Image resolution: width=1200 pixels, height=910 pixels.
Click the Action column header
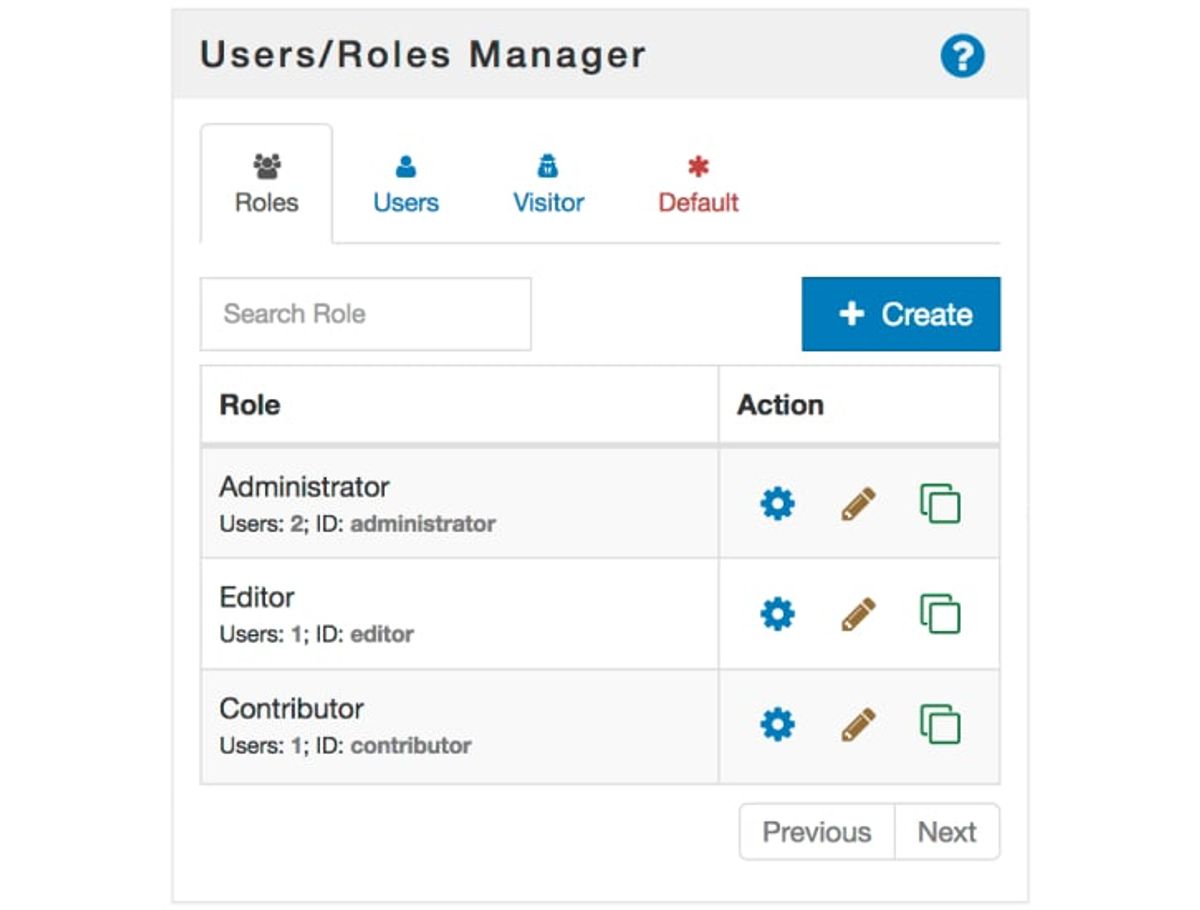[x=859, y=405]
